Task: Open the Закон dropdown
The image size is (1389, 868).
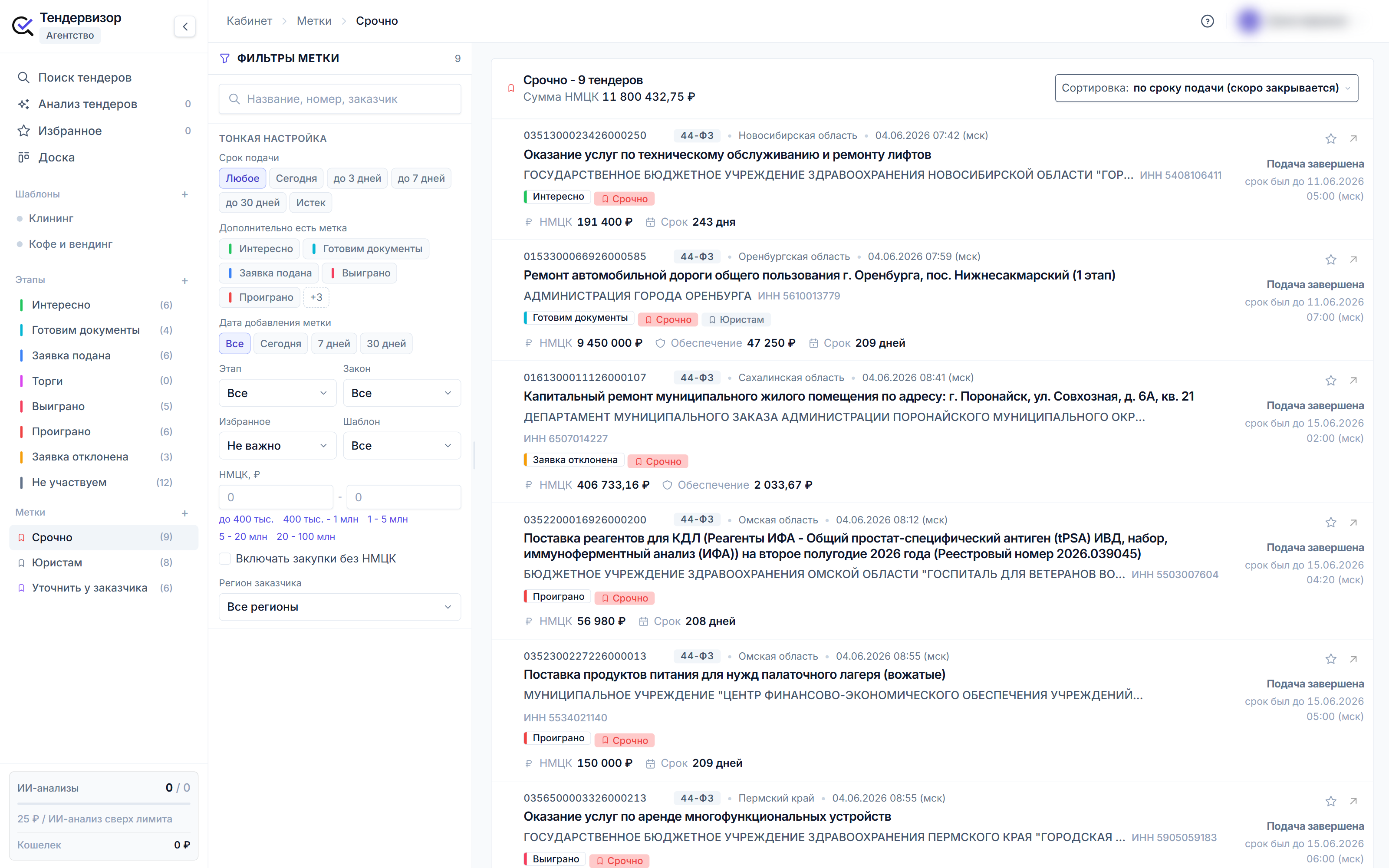Action: pyautogui.click(x=402, y=393)
